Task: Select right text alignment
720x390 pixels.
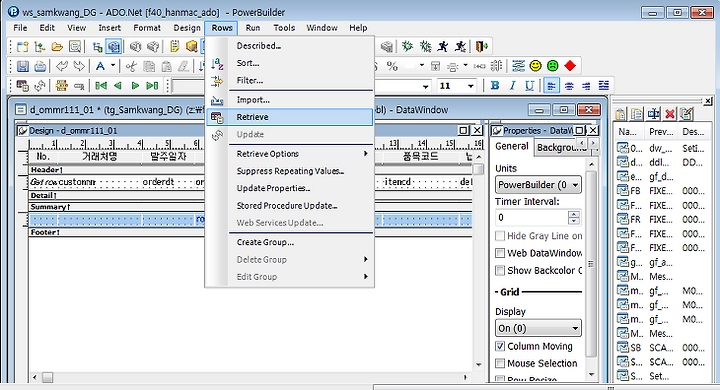Action: pyautogui.click(x=586, y=85)
